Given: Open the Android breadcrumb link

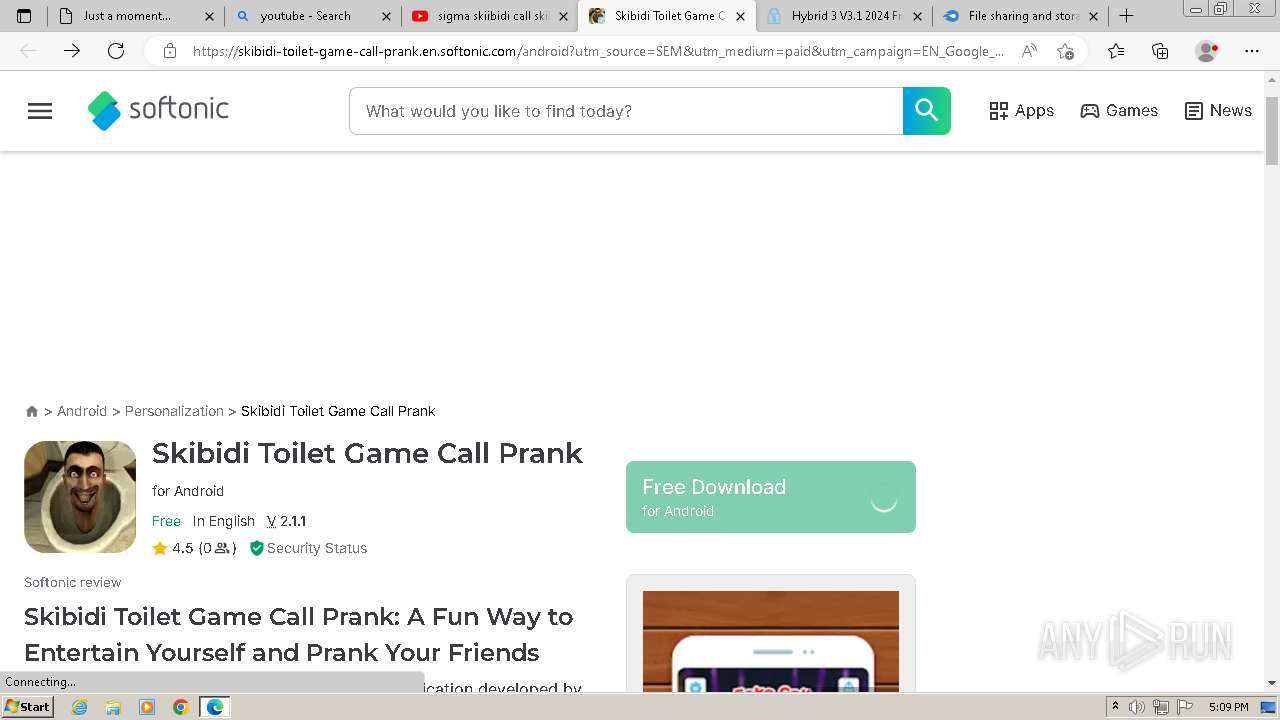Looking at the screenshot, I should click(x=82, y=411).
